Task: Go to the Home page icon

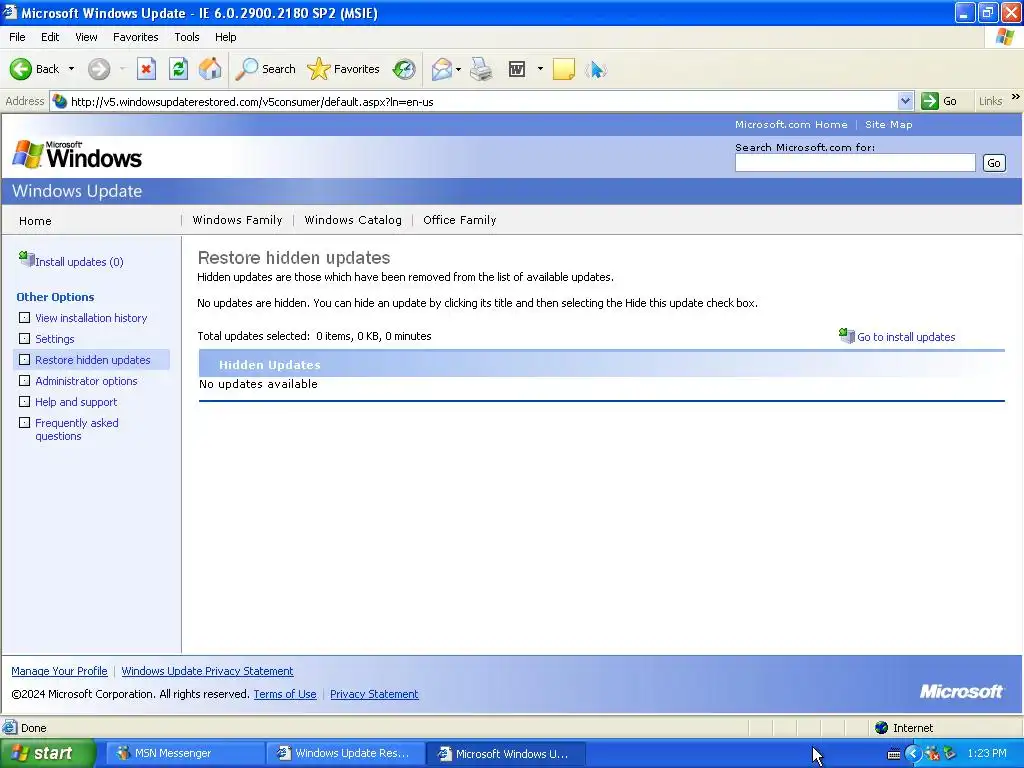Action: pos(210,69)
